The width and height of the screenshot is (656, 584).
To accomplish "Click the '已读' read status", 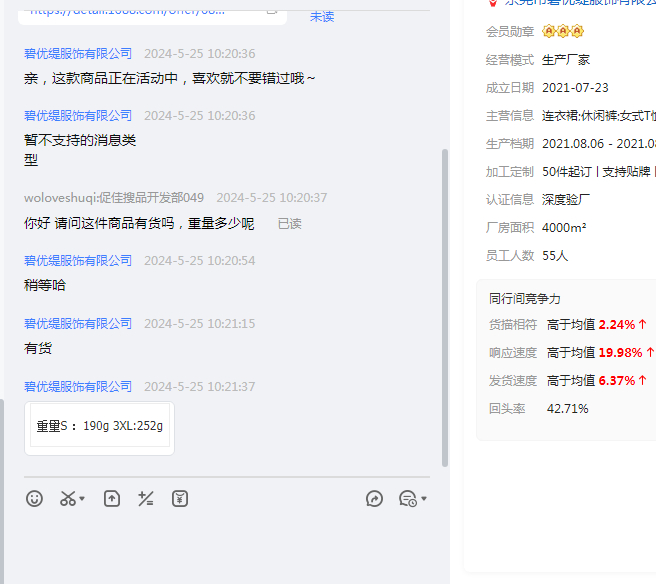I will pos(290,224).
